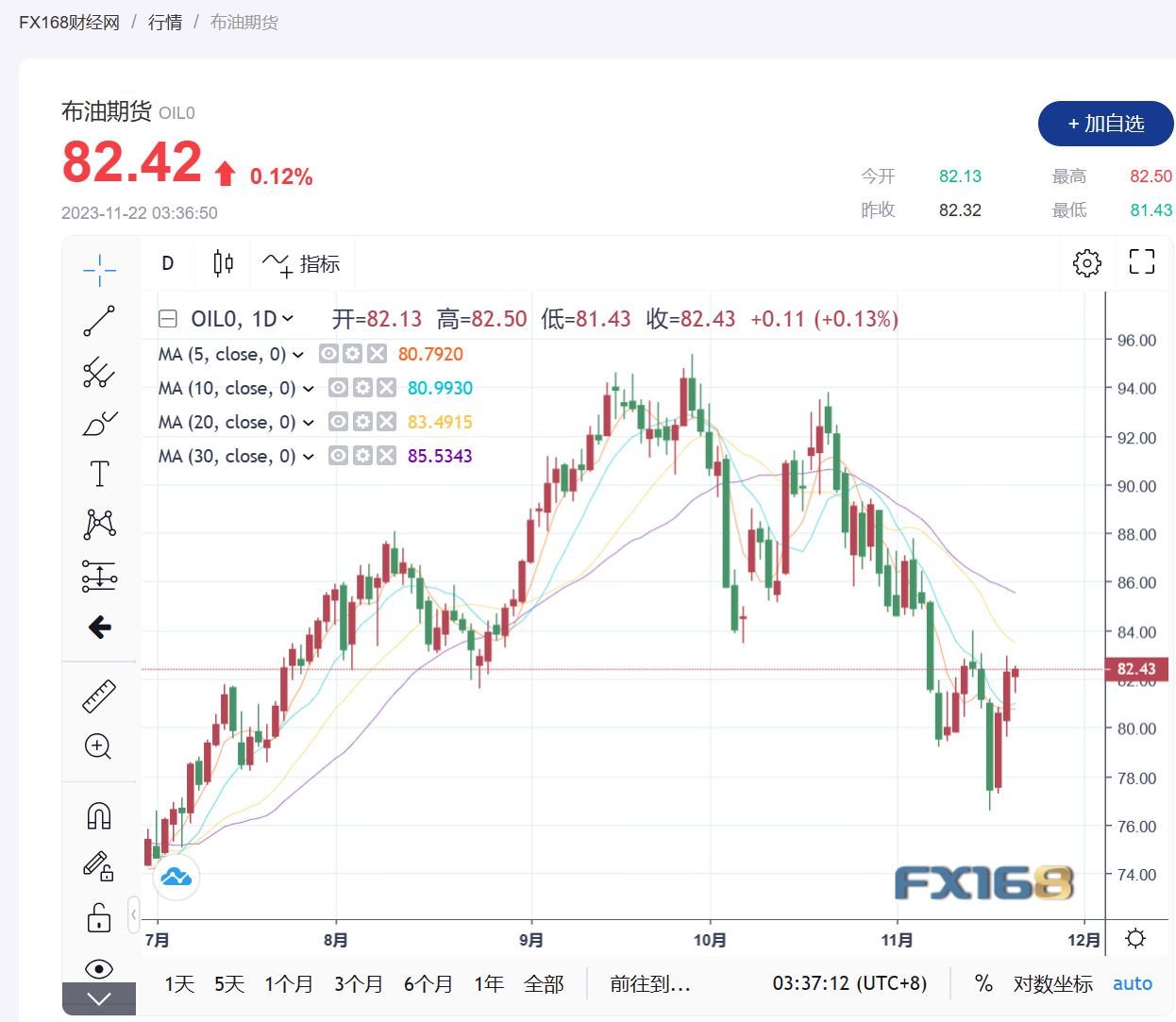Screen dimensions: 1176x1022
Task: Select the text annotation tool
Action: pyautogui.click(x=99, y=474)
